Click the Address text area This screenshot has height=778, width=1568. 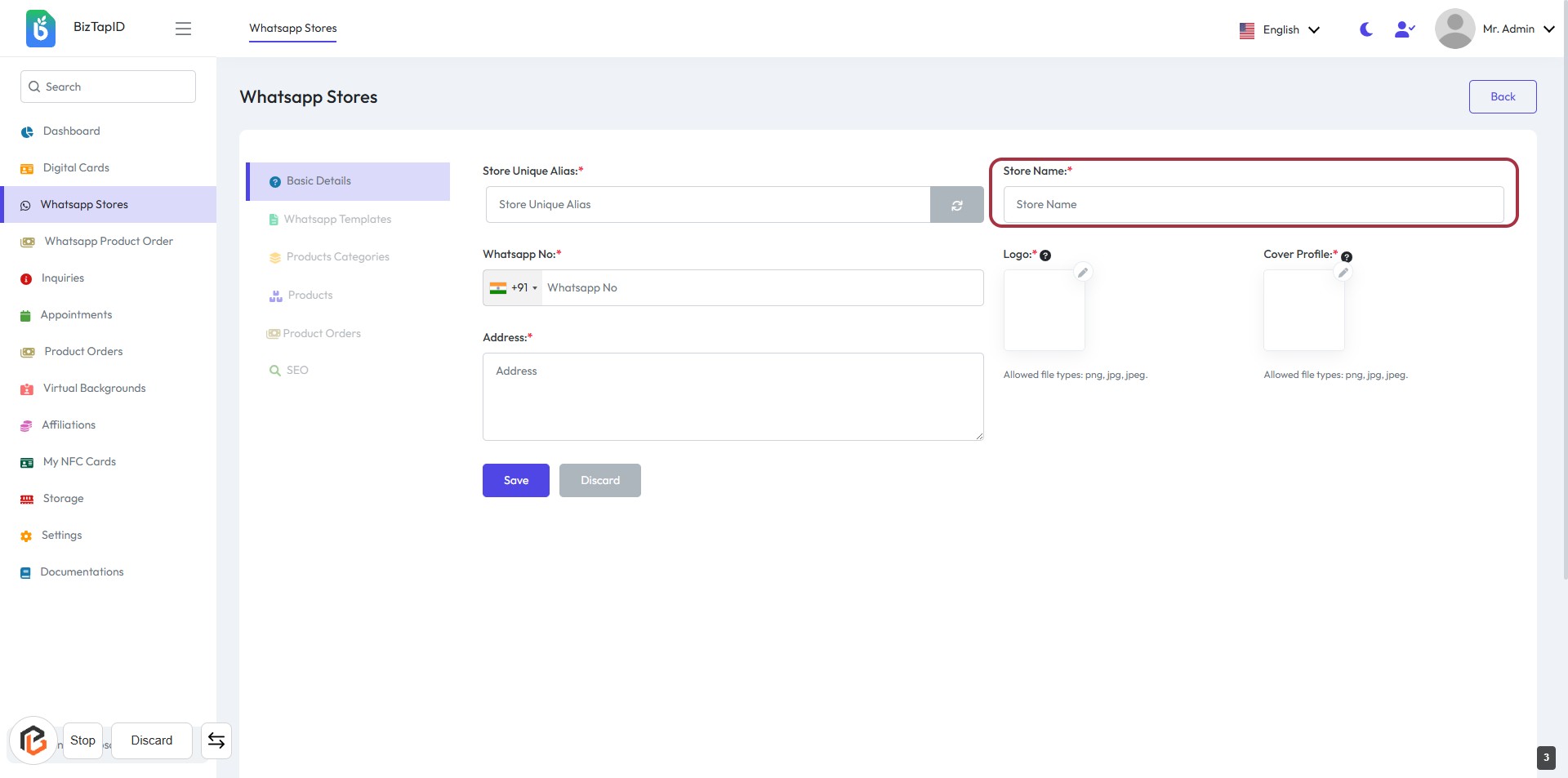[x=733, y=397]
